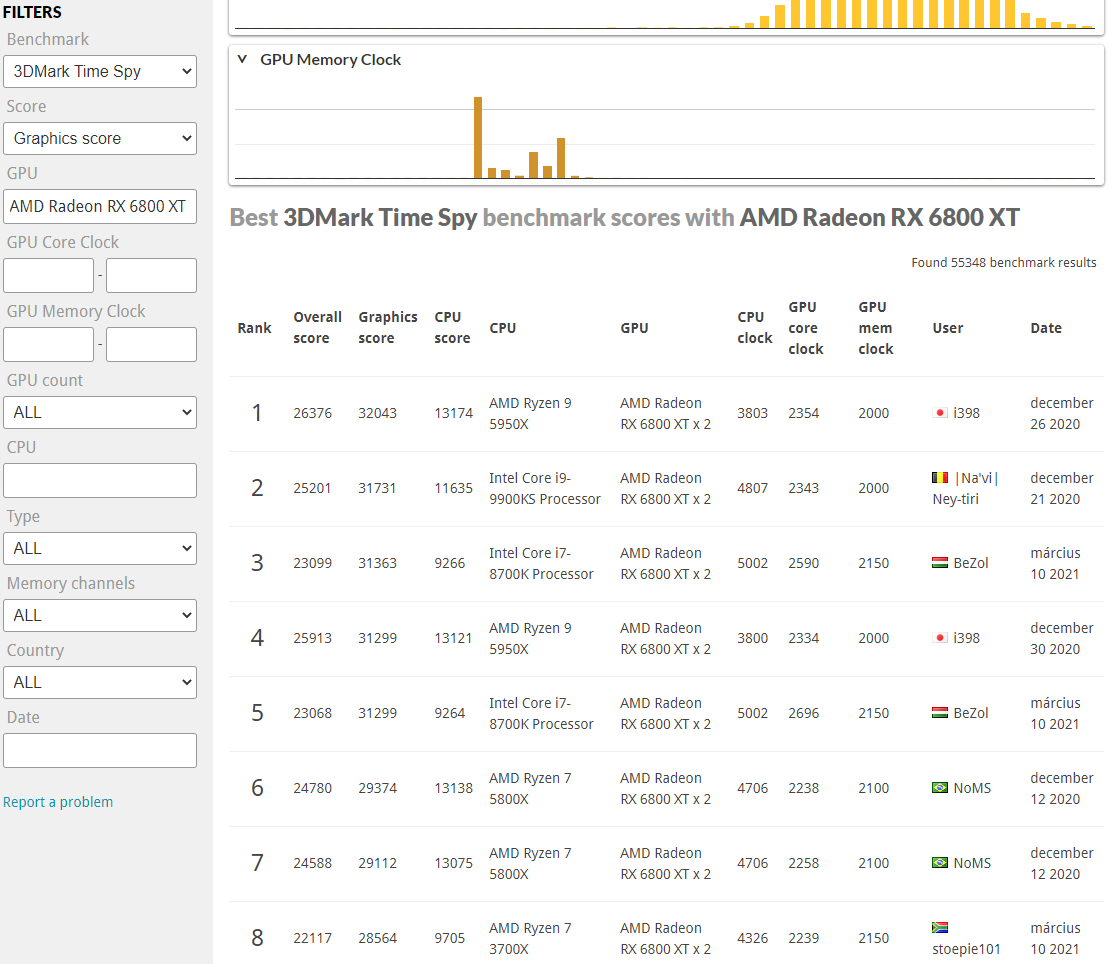
Task: Select GPU core clock value 2696
Action: point(804,713)
